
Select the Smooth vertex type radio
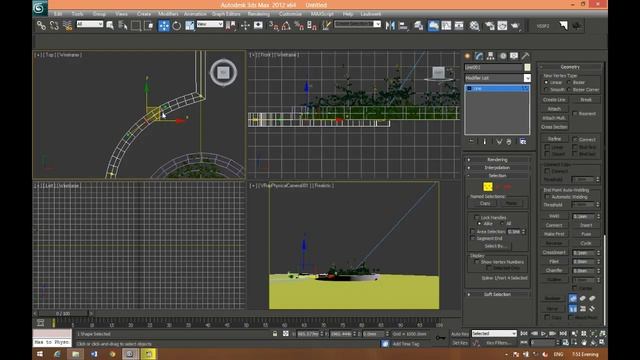[x=546, y=89]
